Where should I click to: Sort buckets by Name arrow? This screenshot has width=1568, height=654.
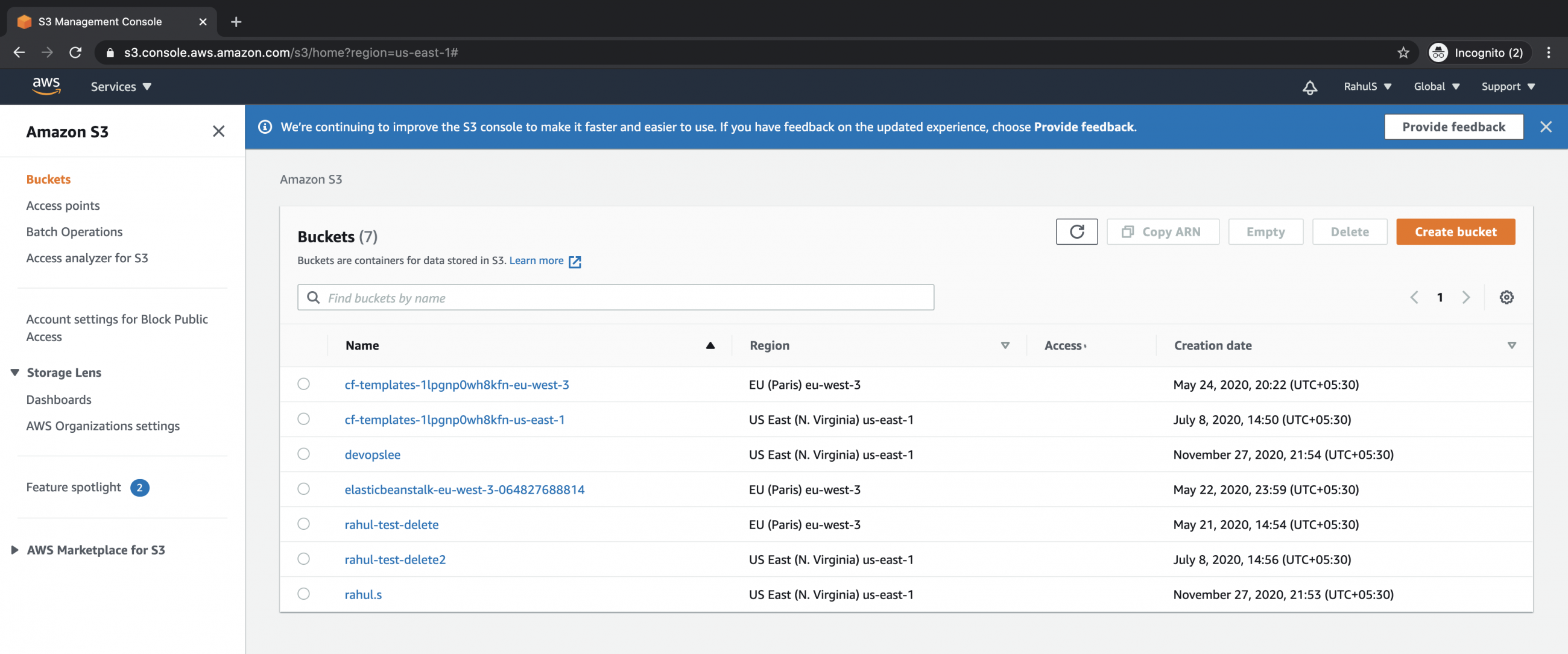[x=710, y=345]
